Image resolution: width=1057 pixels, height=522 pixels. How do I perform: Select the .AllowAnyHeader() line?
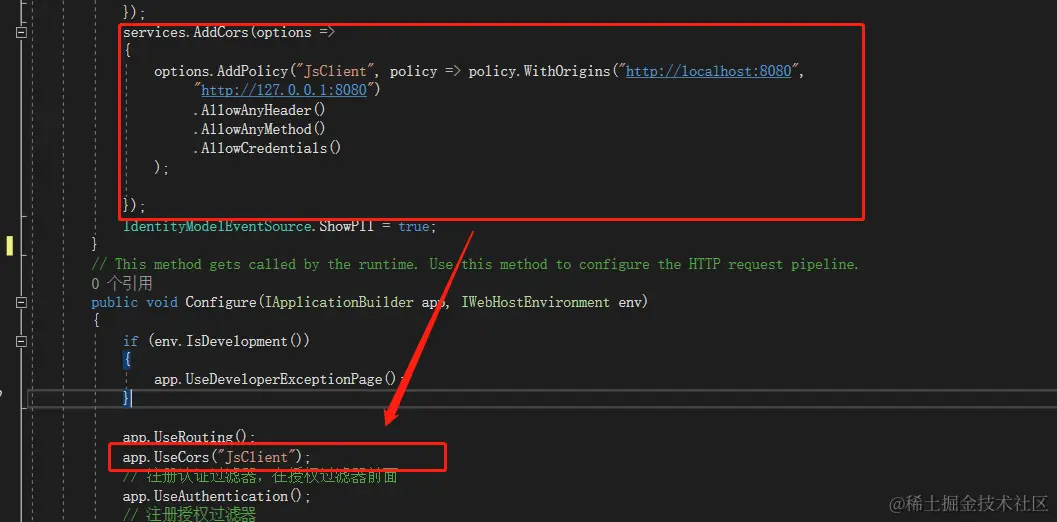tap(259, 110)
